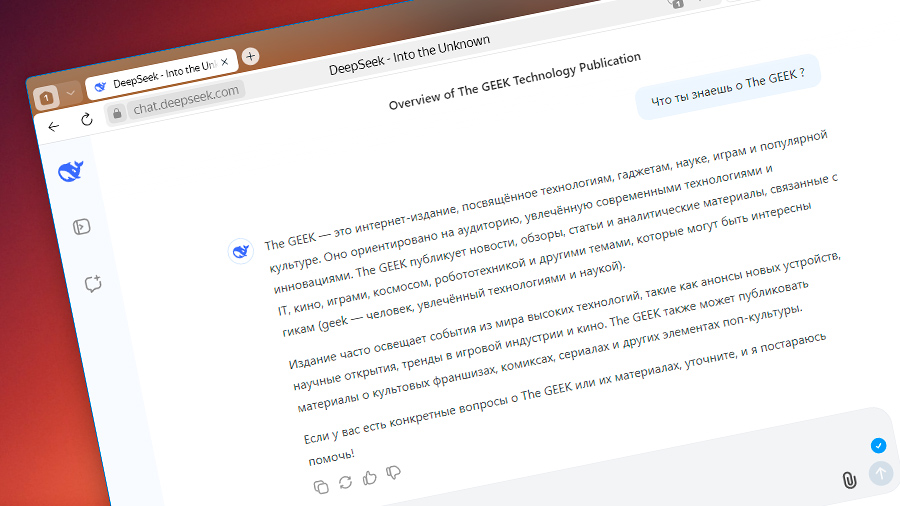Reload the page with the refresh button
The height and width of the screenshot is (506, 900).
tap(87, 119)
